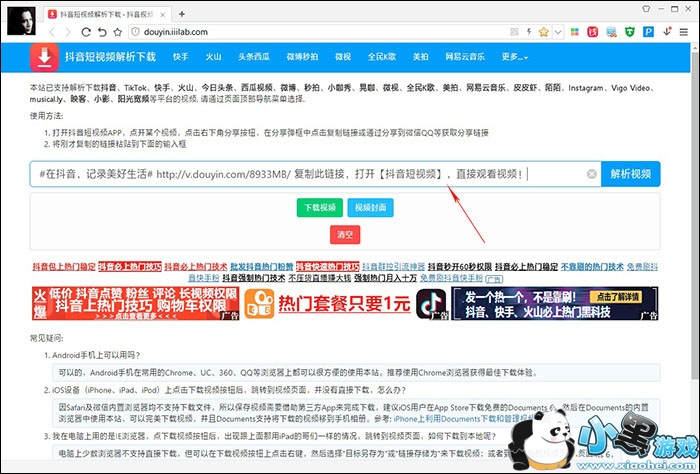Open the 抖音秒开60秒权限 ad link
The width and height of the screenshot is (700, 474).
[459, 266]
